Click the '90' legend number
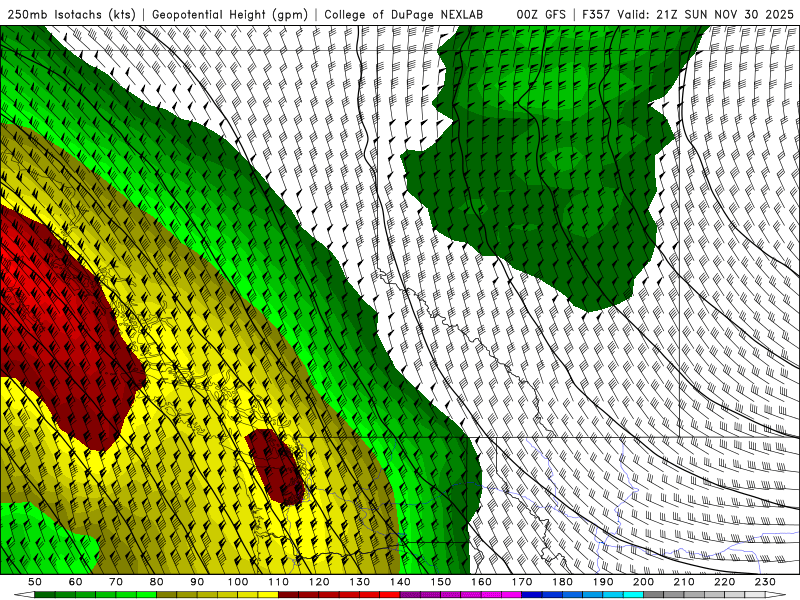800x600 pixels. coord(197,582)
